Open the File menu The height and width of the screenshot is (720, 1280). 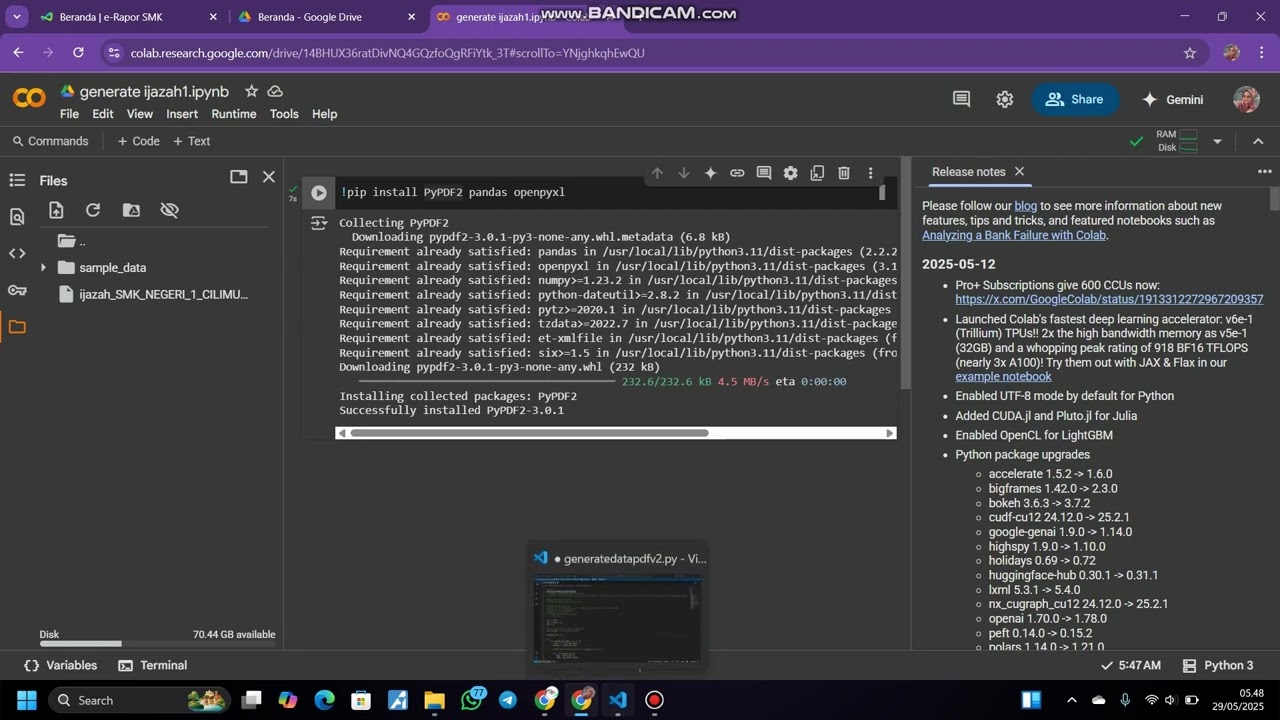pos(69,114)
